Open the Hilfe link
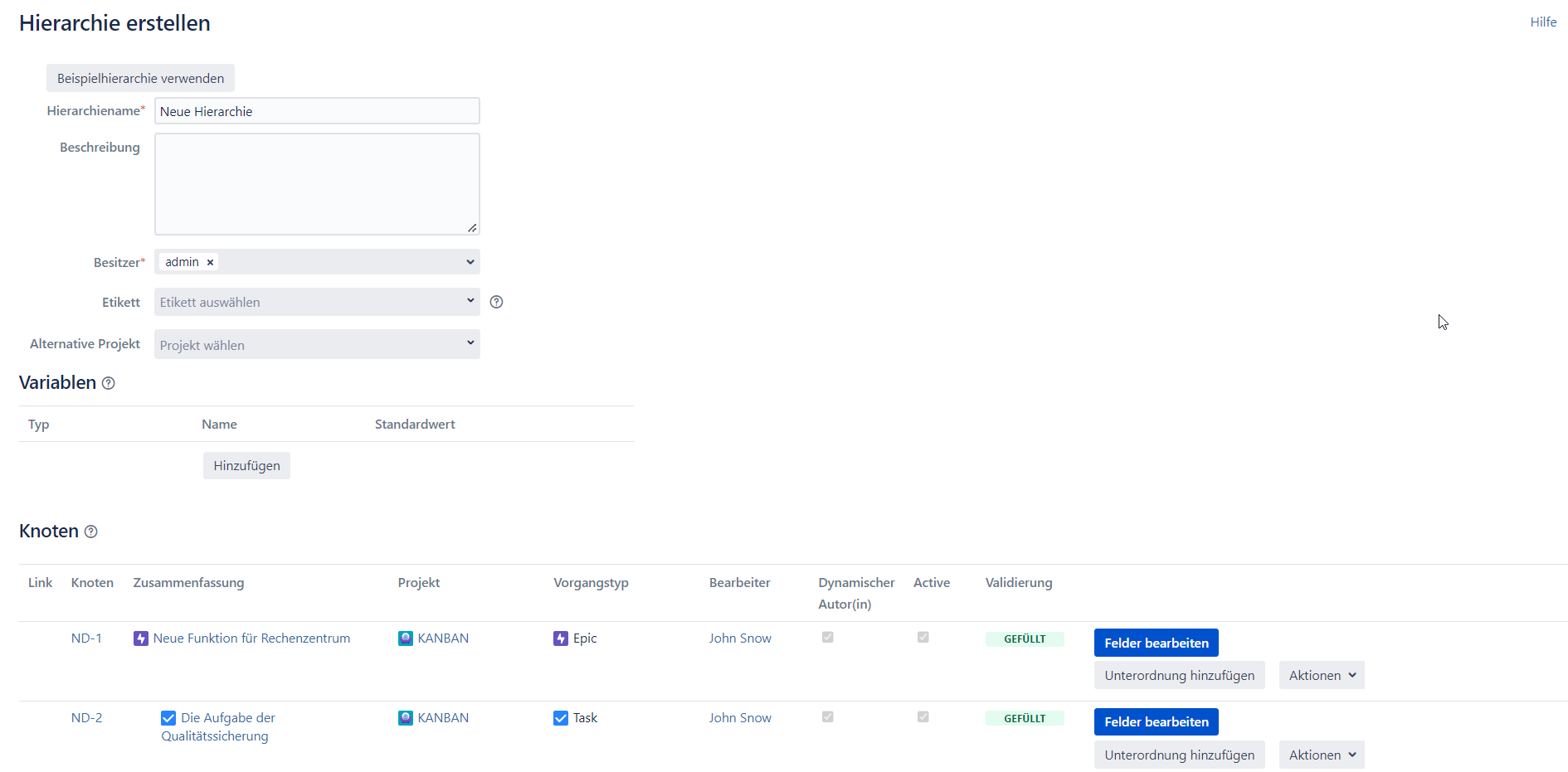Viewport: 1568px width, 772px height. (1543, 22)
